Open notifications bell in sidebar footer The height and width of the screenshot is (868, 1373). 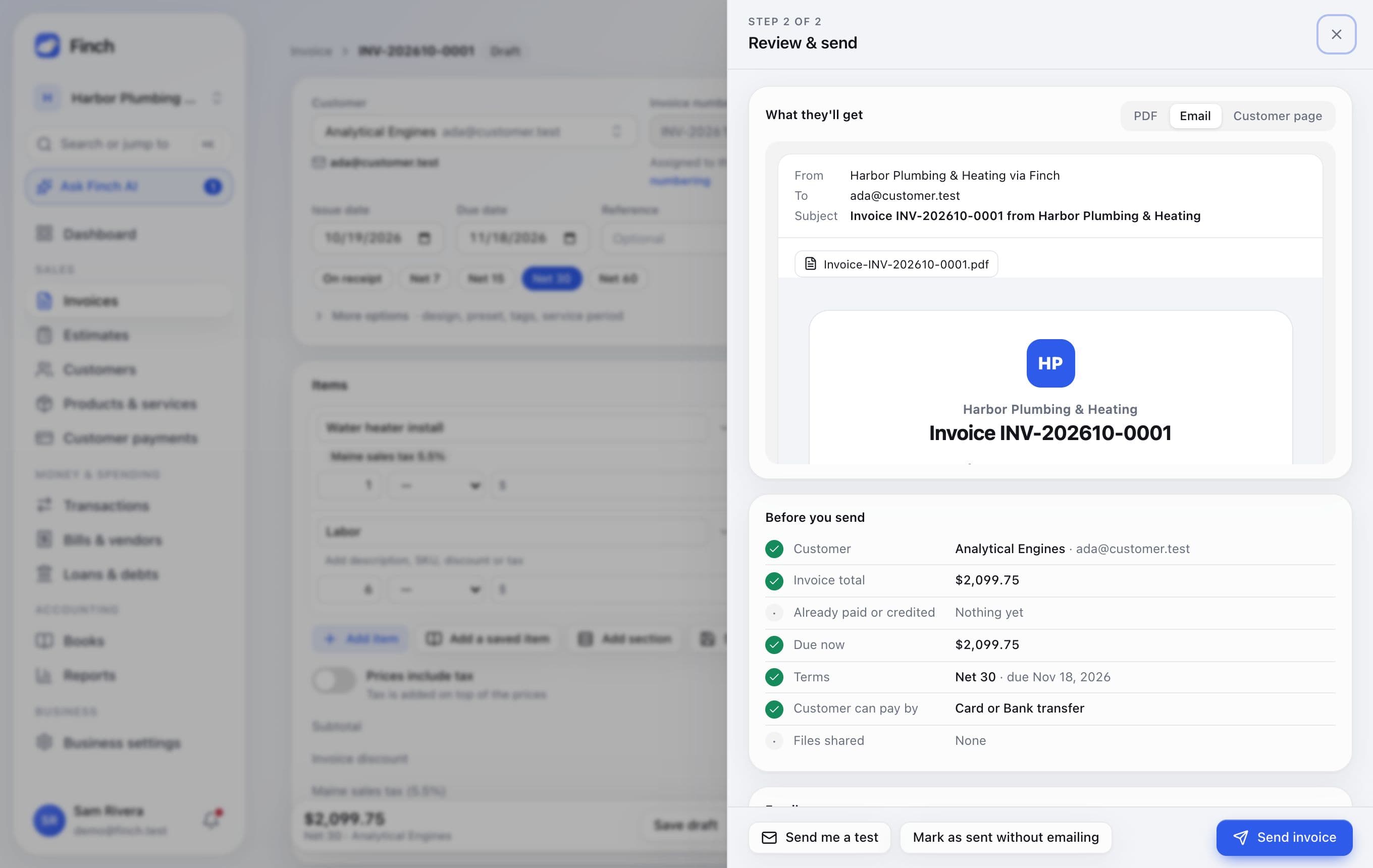tap(212, 820)
